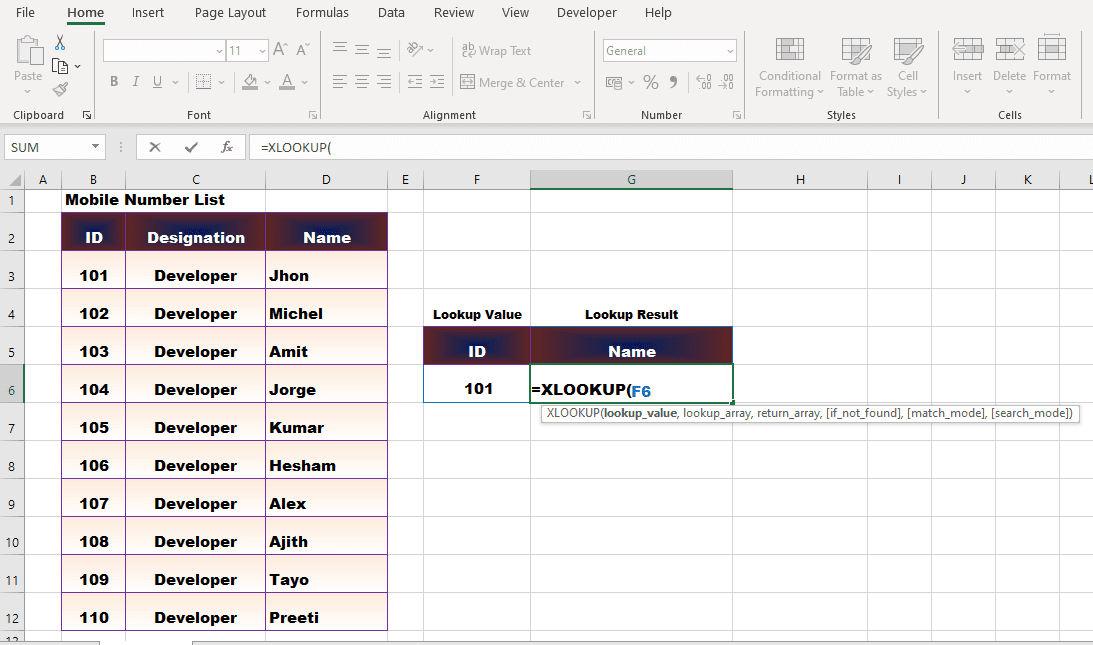
Task: Click Delete cells button
Action: coord(1009,66)
